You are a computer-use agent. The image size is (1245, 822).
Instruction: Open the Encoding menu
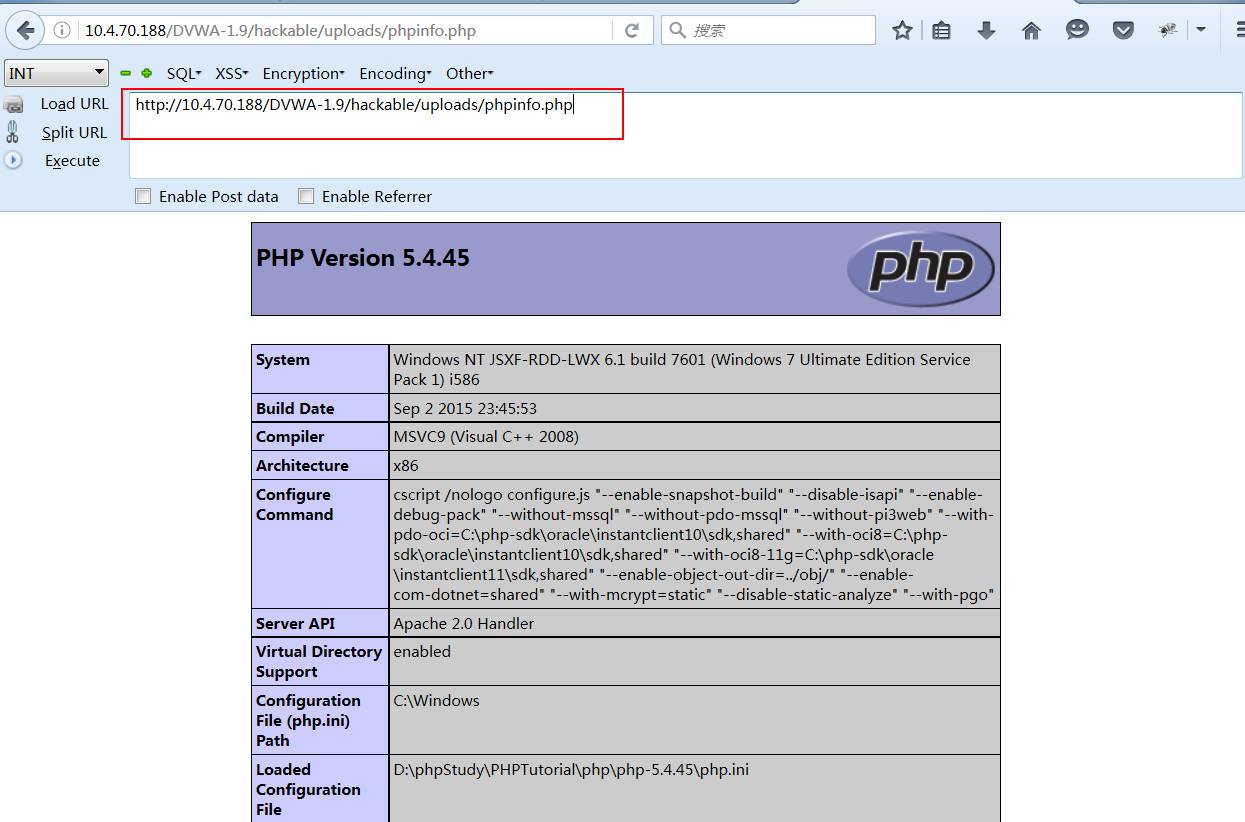click(395, 73)
